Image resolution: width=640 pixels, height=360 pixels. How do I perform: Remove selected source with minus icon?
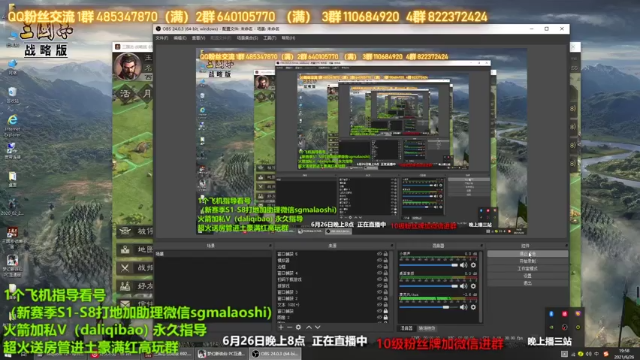coord(289,327)
